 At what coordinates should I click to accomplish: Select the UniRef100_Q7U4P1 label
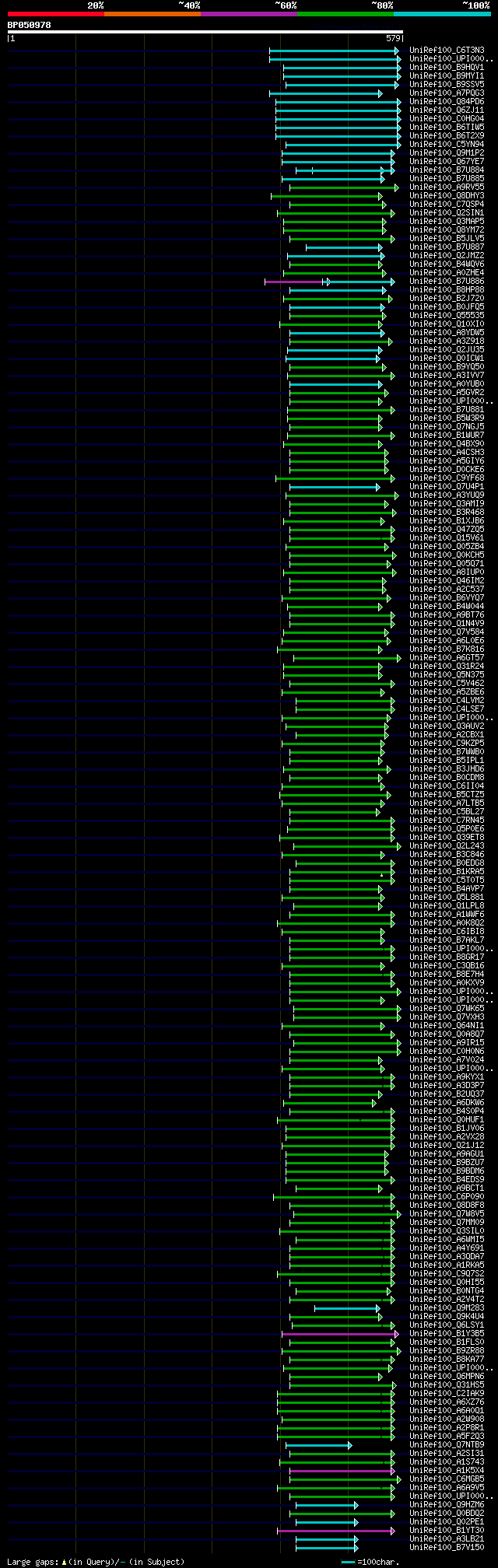(x=447, y=487)
